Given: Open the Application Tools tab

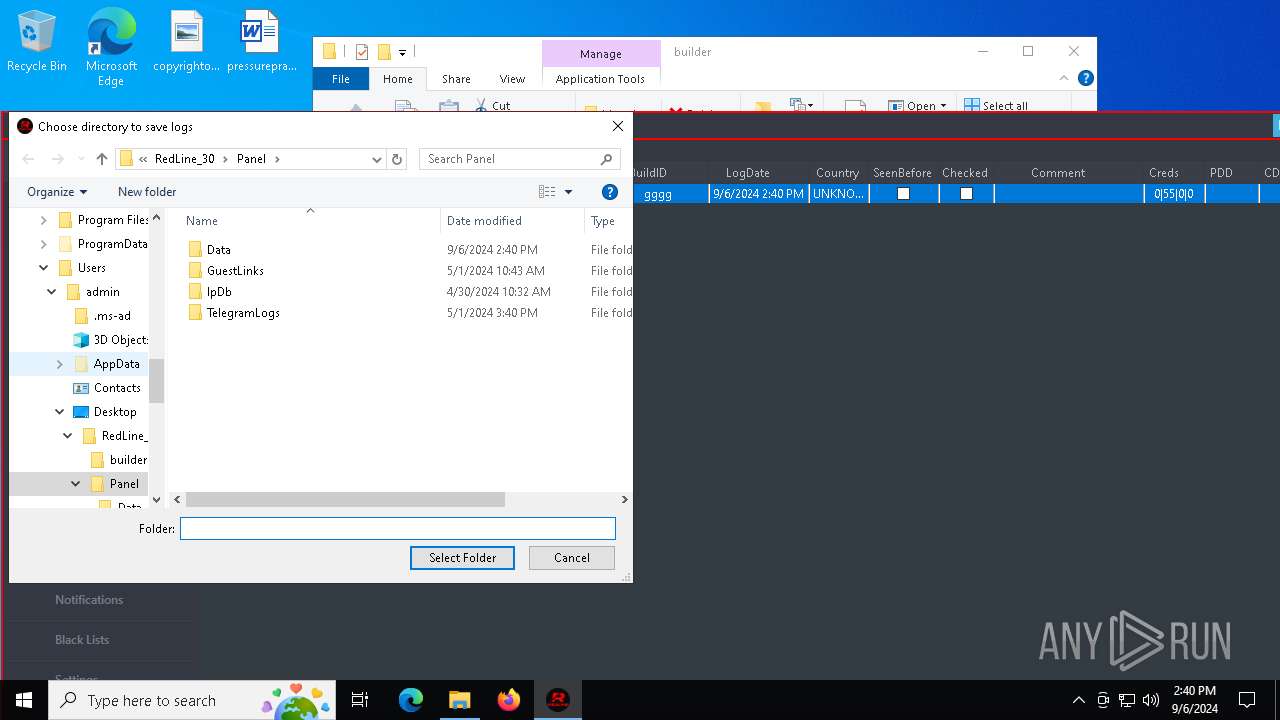Looking at the screenshot, I should 600,79.
